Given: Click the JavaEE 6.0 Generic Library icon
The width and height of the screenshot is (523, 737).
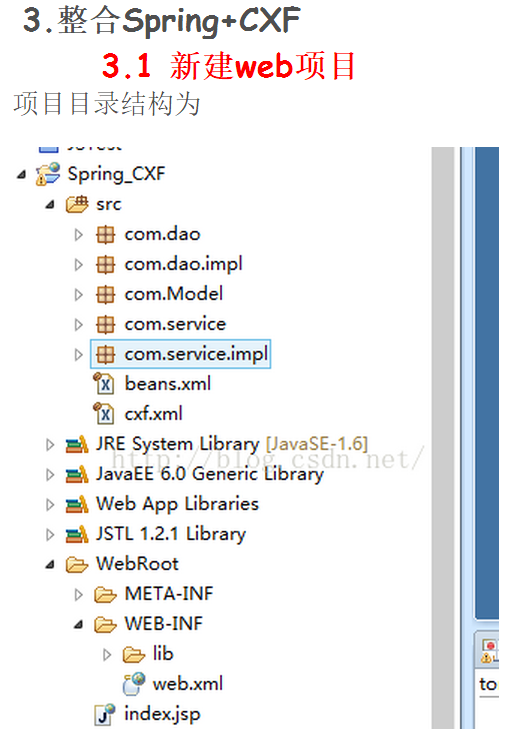Looking at the screenshot, I should (x=77, y=474).
